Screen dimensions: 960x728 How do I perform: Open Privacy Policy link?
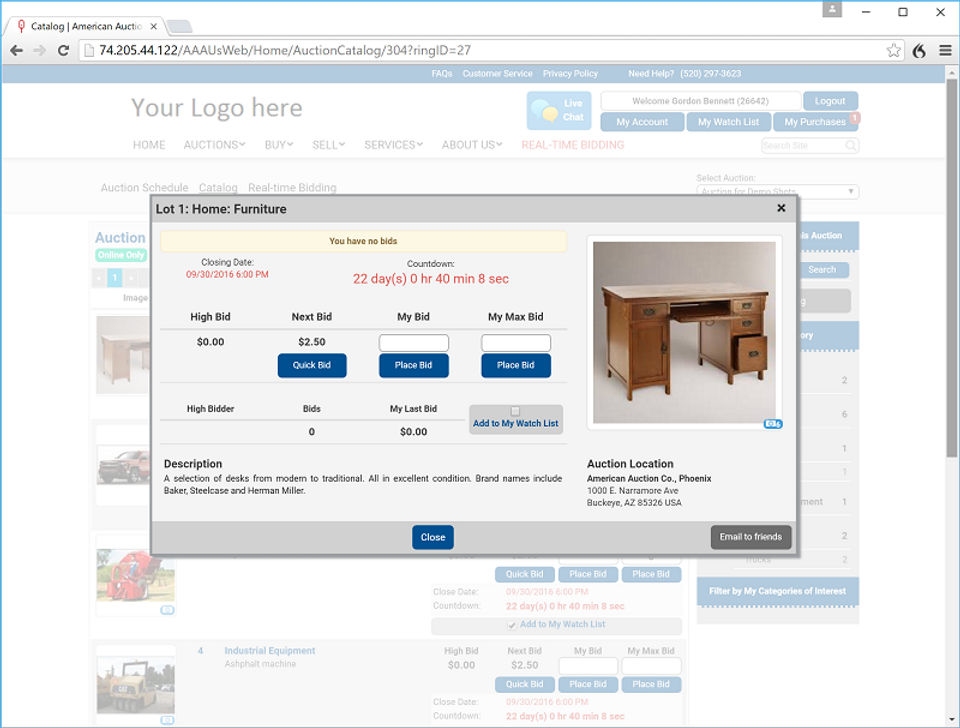[570, 73]
